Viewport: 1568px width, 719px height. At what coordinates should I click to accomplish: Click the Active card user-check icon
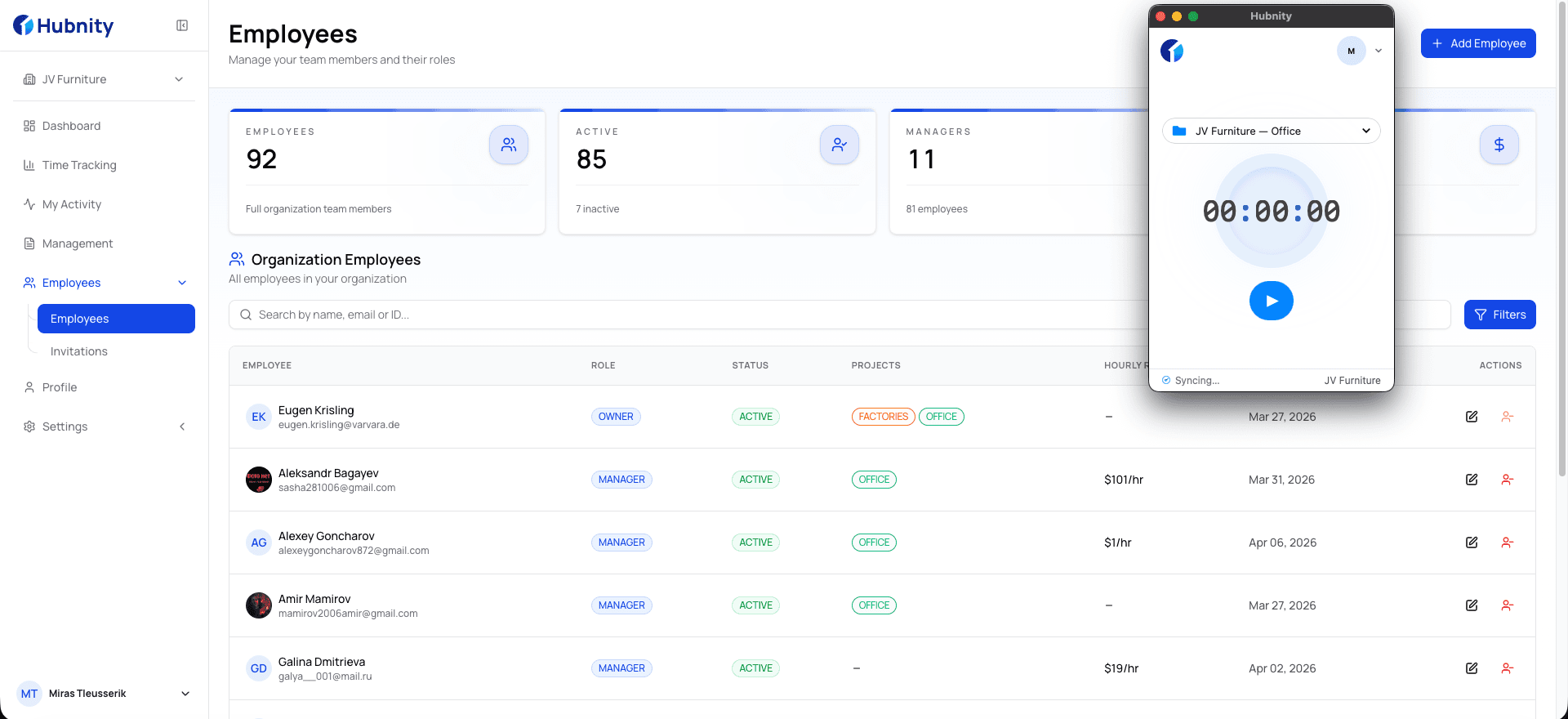(840, 145)
